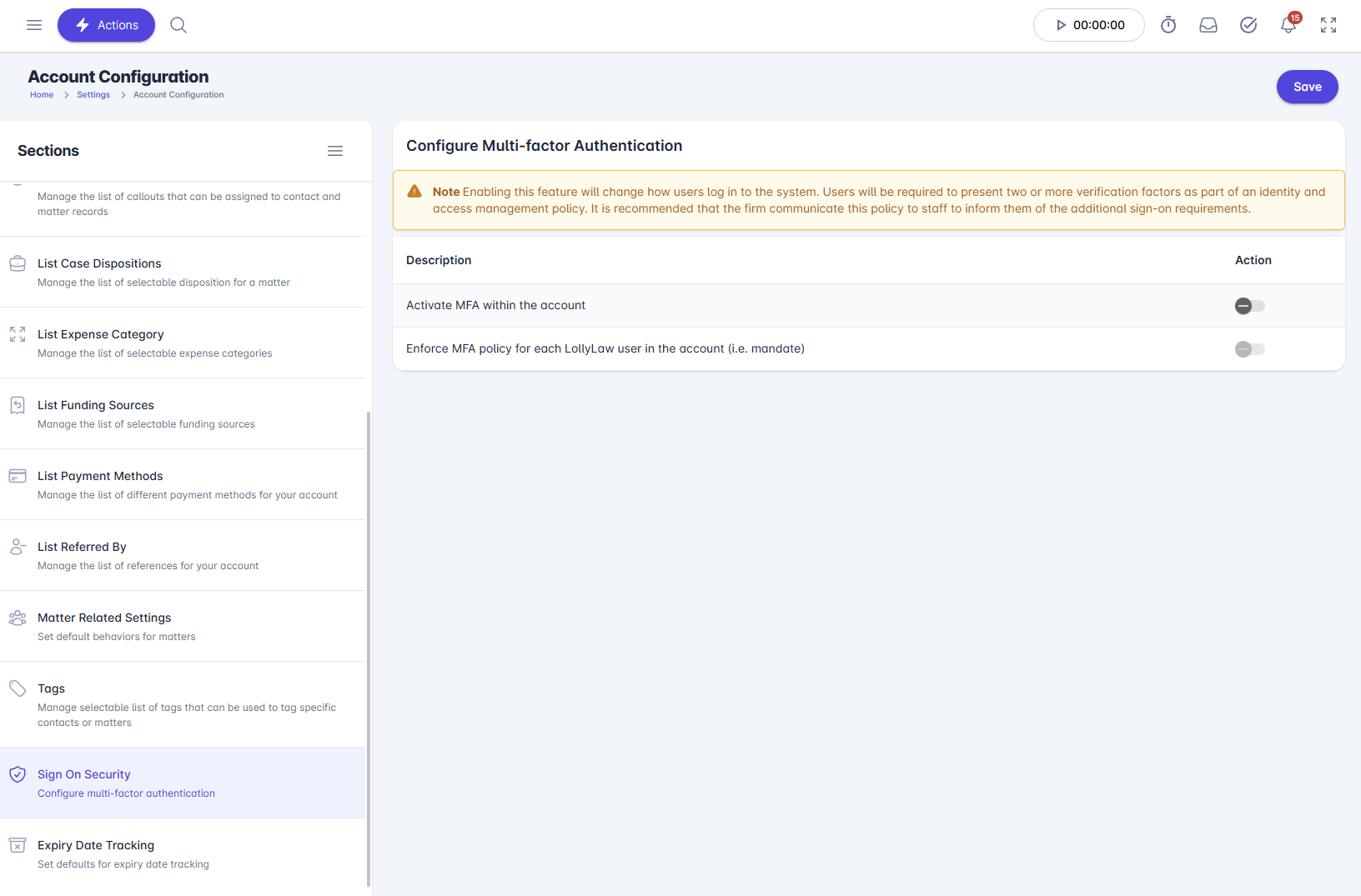
Task: Open the tasks checkmark icon
Action: [1248, 25]
